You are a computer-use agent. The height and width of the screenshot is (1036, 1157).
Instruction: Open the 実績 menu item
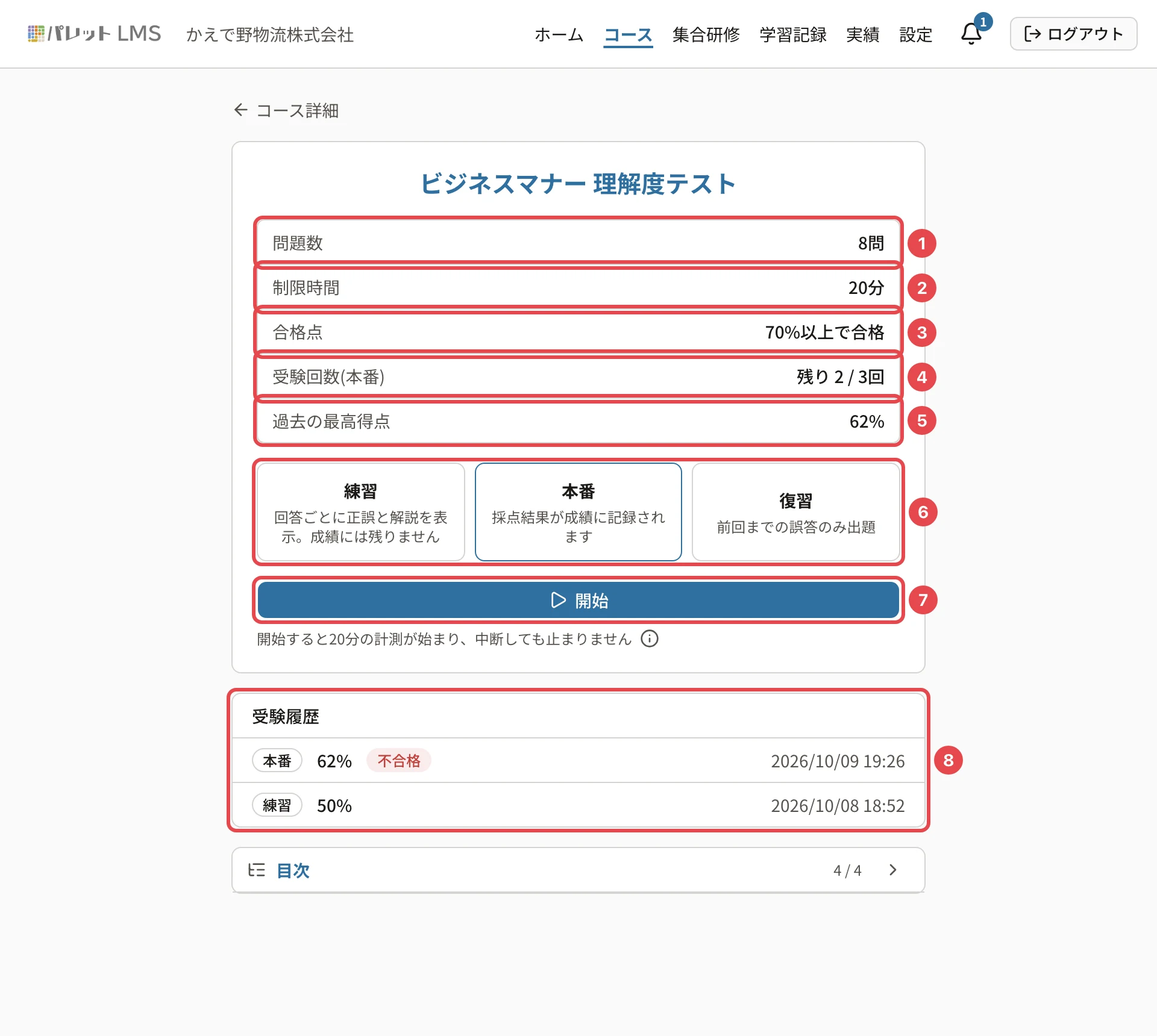863,34
